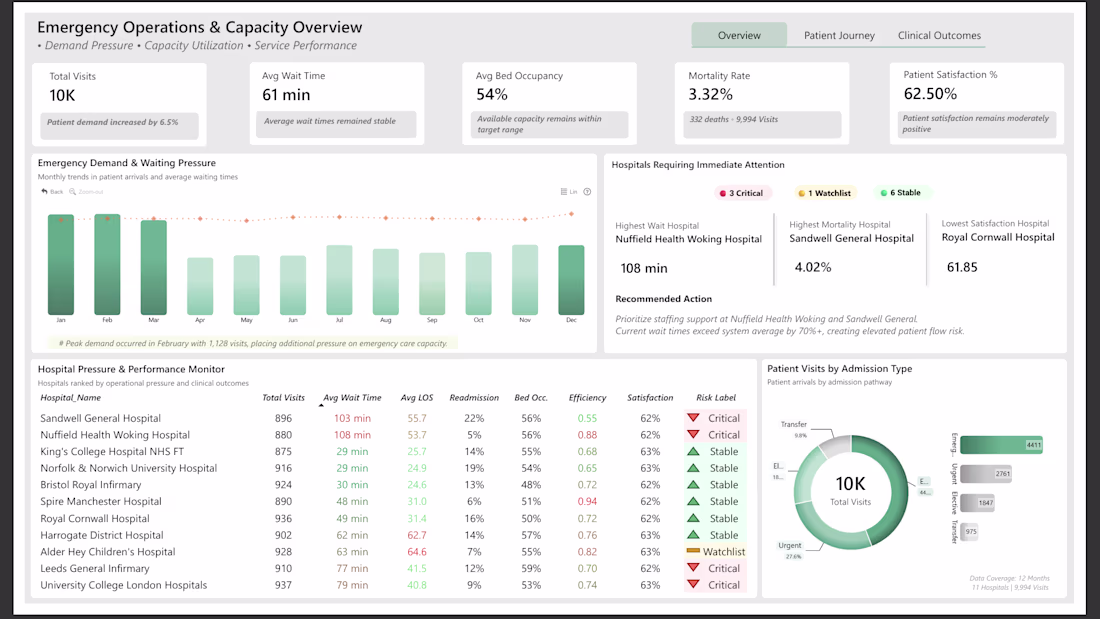Click the red Critical arrow for Nuffield Health Woking
The height and width of the screenshot is (619, 1100).
click(693, 434)
